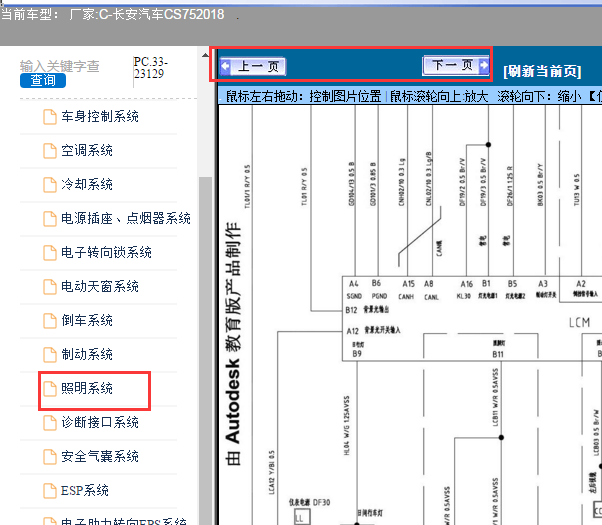Open 照明系统 wiring diagram entry
The width and height of the screenshot is (602, 525).
coord(87,389)
